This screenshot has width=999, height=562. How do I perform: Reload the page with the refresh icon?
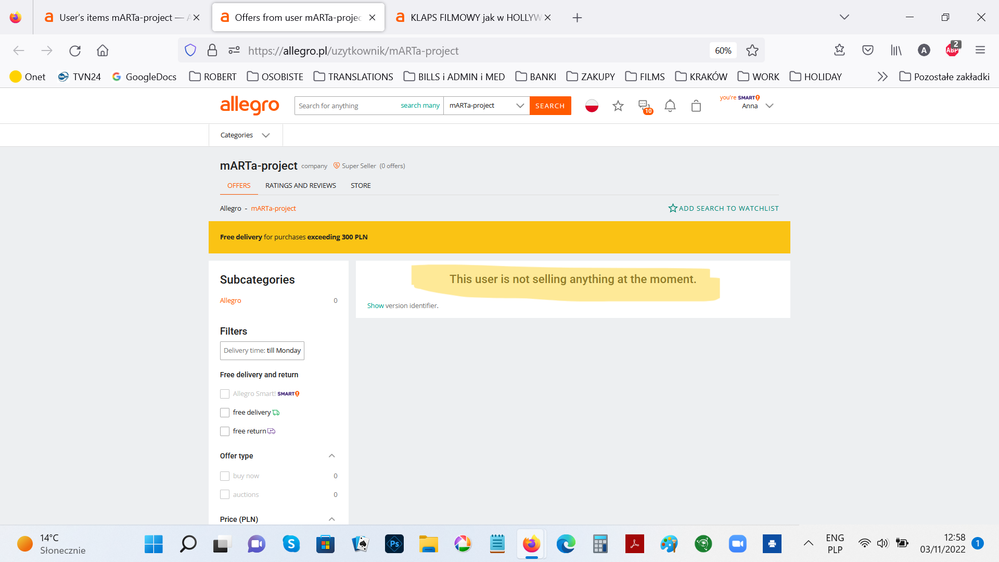point(75,50)
